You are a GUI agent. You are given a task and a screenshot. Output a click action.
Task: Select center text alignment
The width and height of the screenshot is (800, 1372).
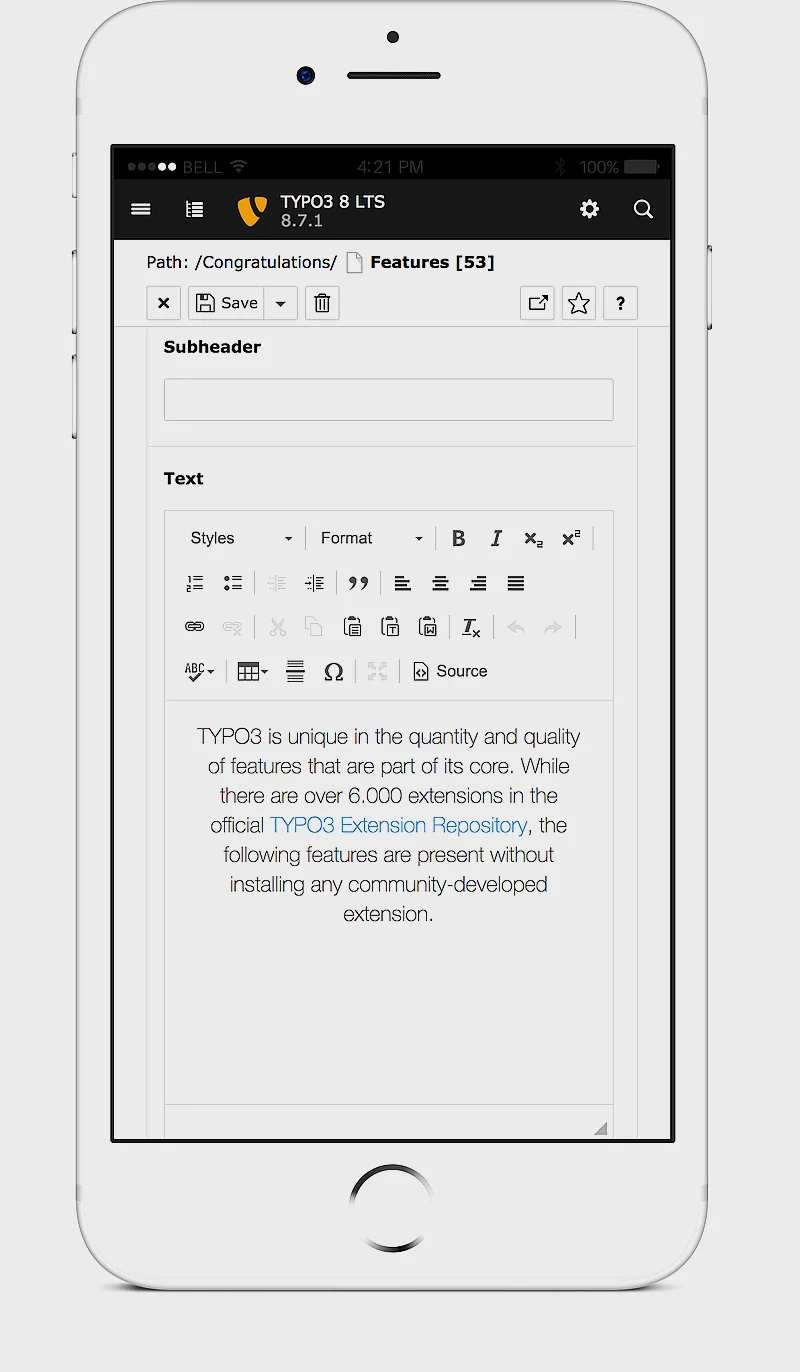(440, 583)
